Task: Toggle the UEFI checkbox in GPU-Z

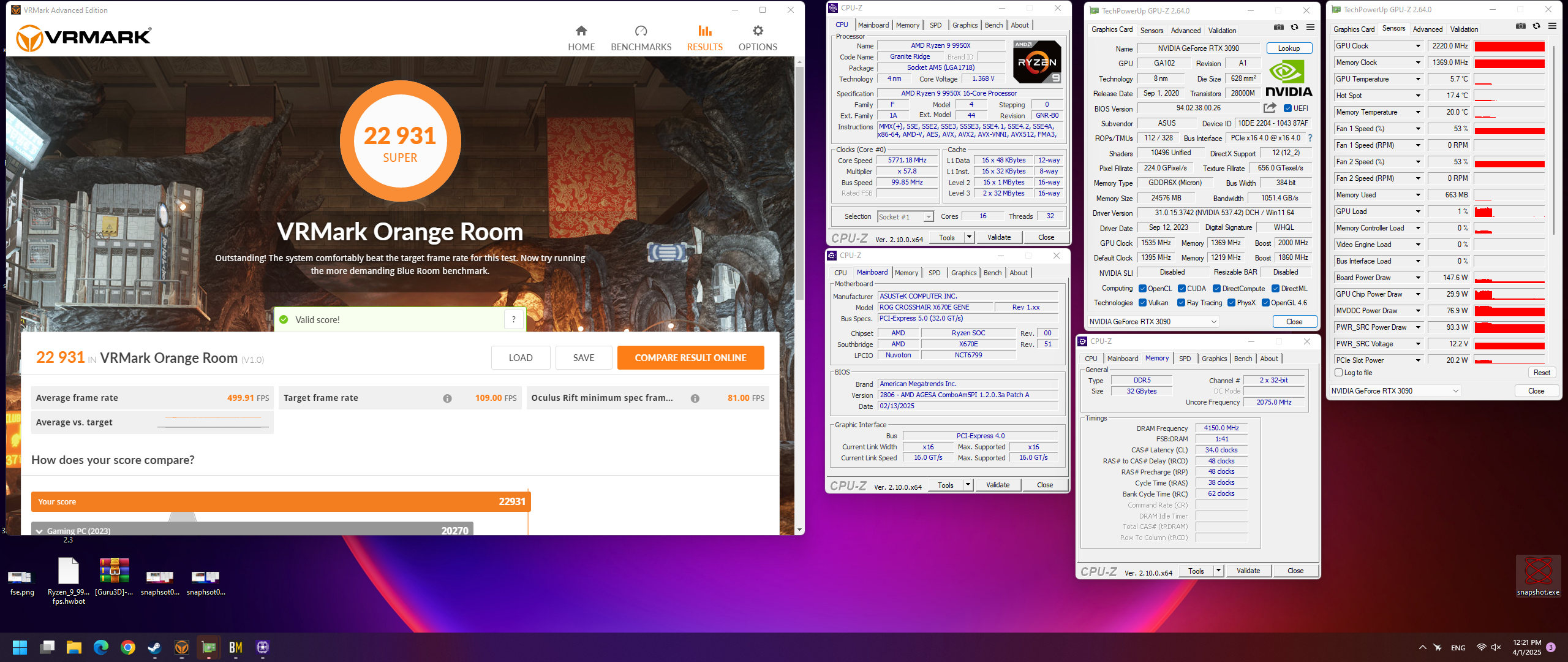Action: click(1287, 108)
